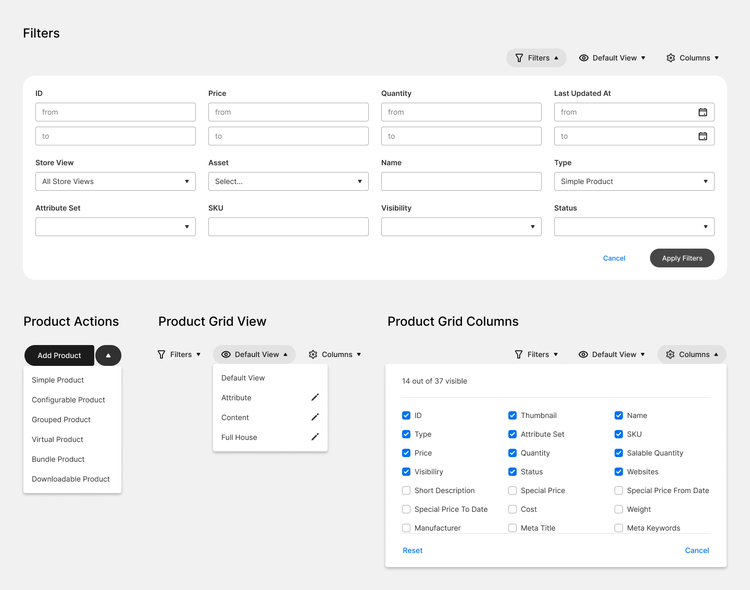750x590 pixels.
Task: Open the Store View dropdown
Action: tap(115, 181)
